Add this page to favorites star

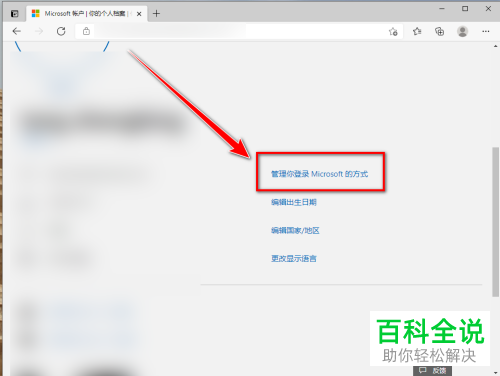(393, 32)
